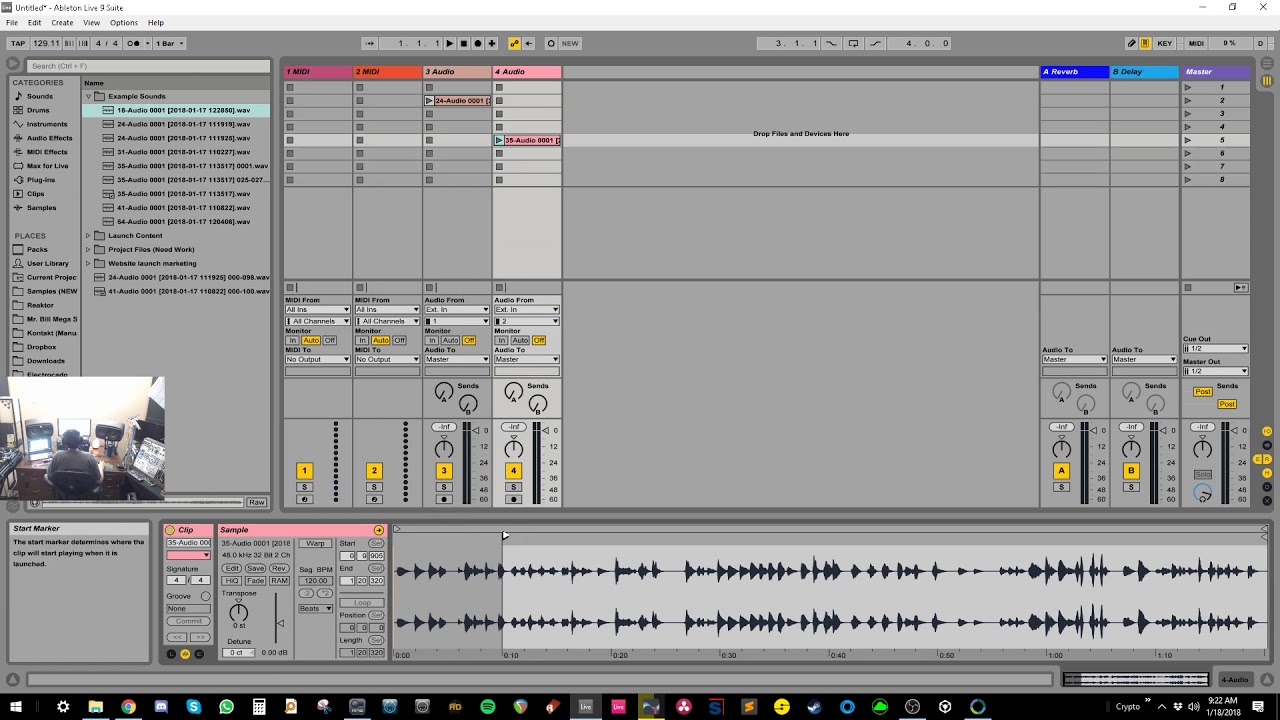Toggle the Session Record circle button

click(x=551, y=43)
